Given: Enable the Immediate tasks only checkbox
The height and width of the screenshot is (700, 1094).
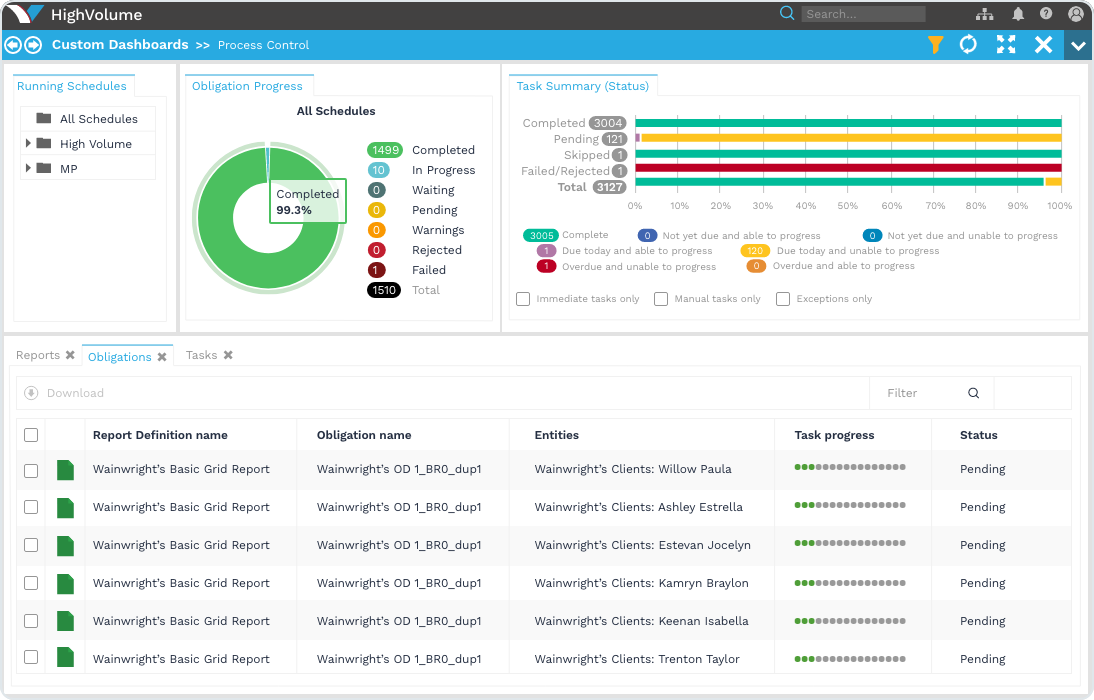Looking at the screenshot, I should [523, 298].
